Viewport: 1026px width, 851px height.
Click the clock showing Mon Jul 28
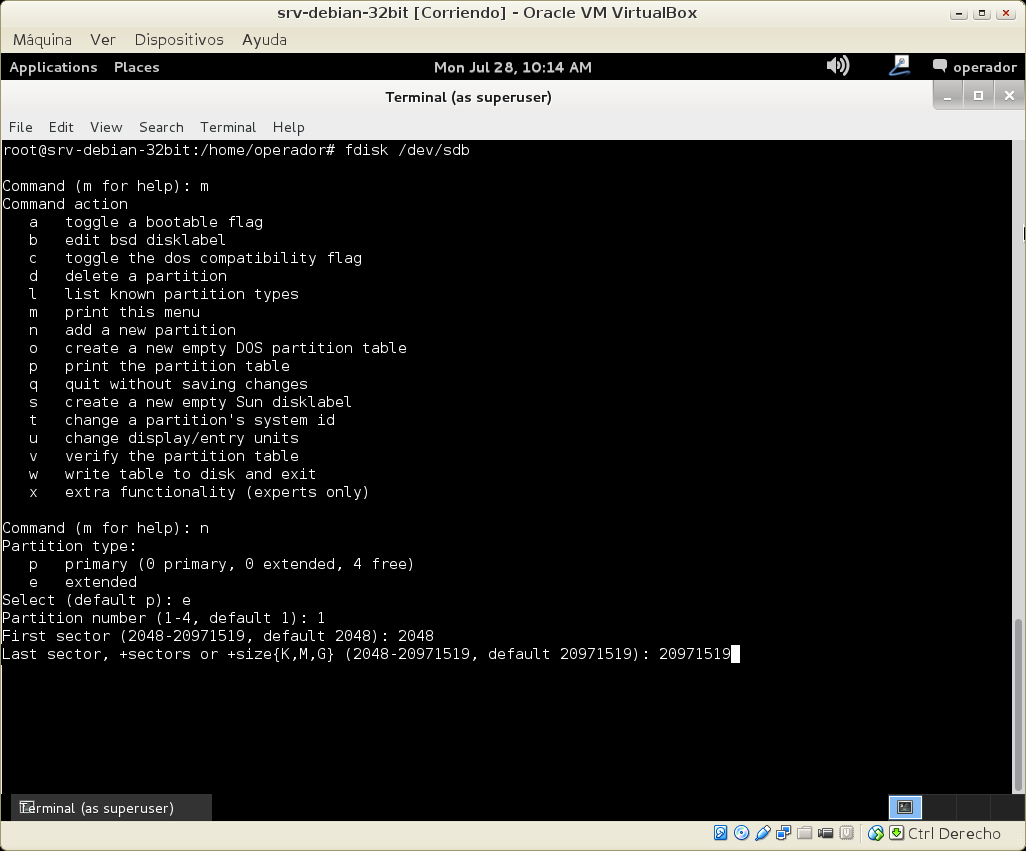coord(512,67)
